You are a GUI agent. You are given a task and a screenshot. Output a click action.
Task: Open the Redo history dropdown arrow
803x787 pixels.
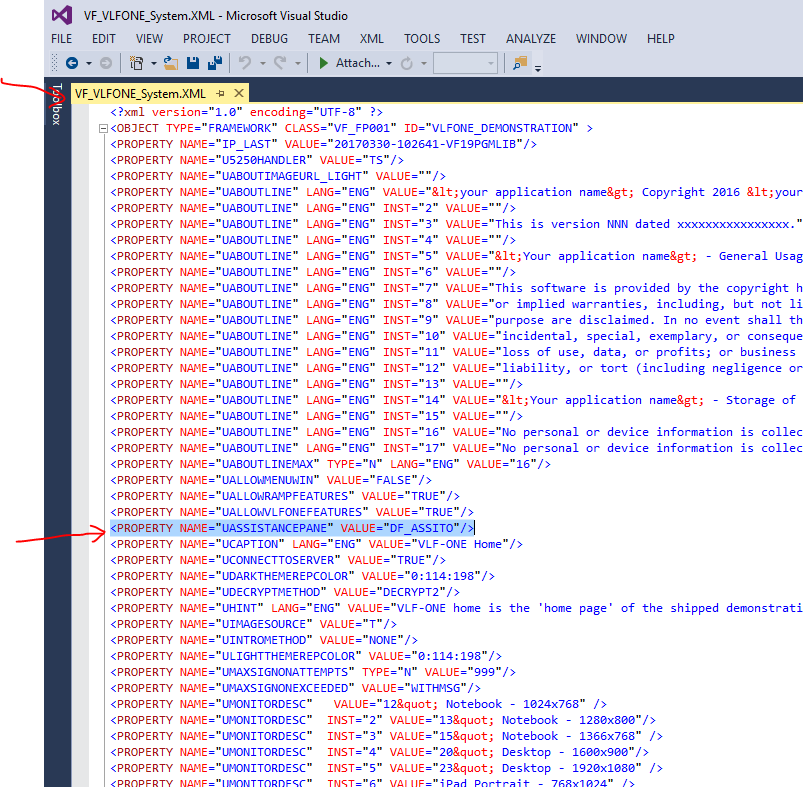point(298,63)
